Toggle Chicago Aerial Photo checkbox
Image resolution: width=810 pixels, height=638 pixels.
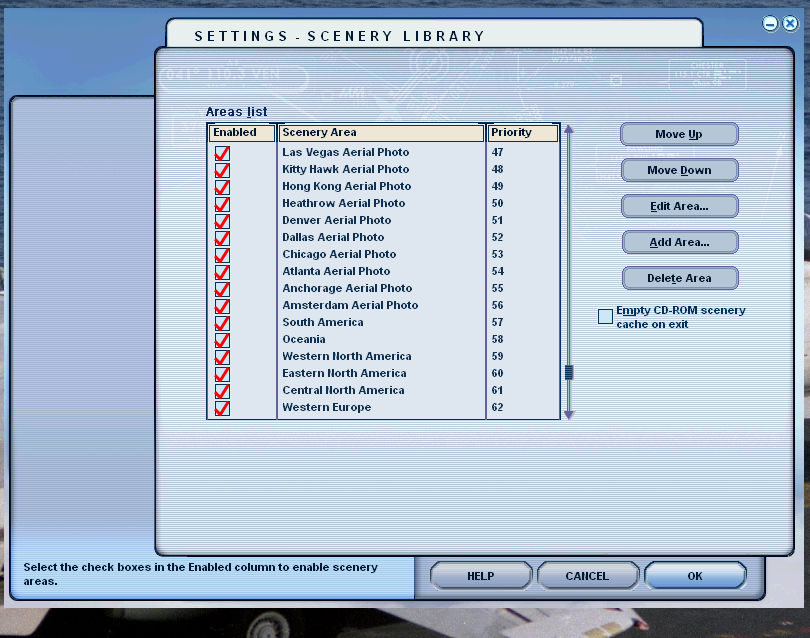(222, 255)
